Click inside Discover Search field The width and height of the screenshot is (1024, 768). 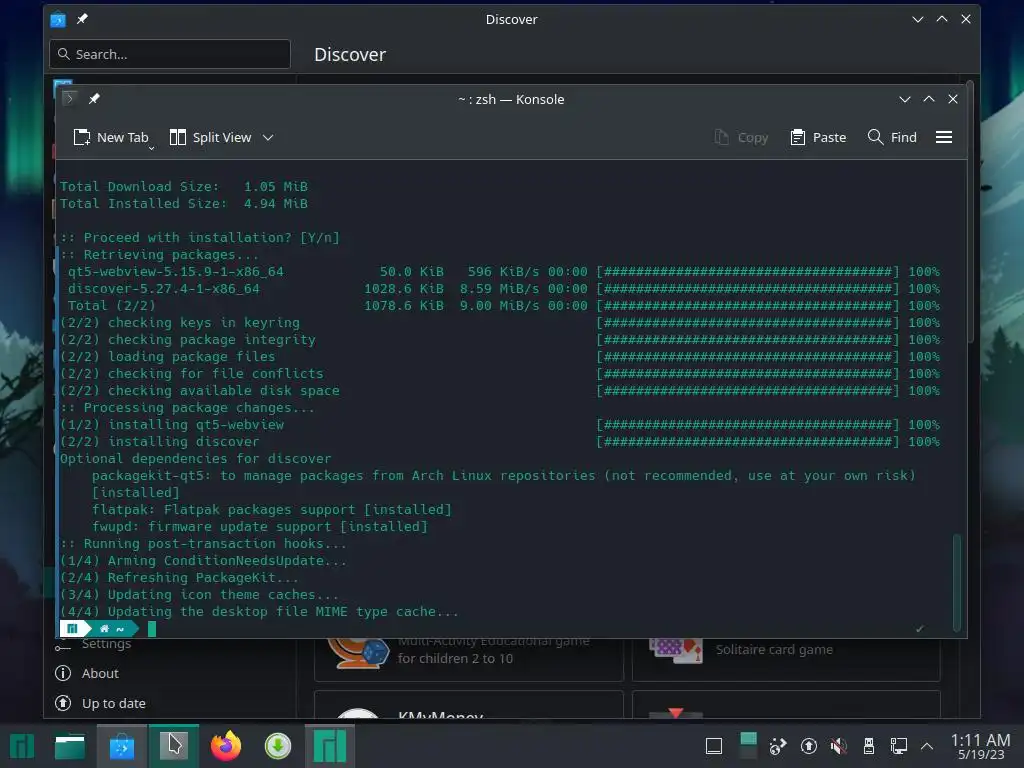pyautogui.click(x=170, y=54)
